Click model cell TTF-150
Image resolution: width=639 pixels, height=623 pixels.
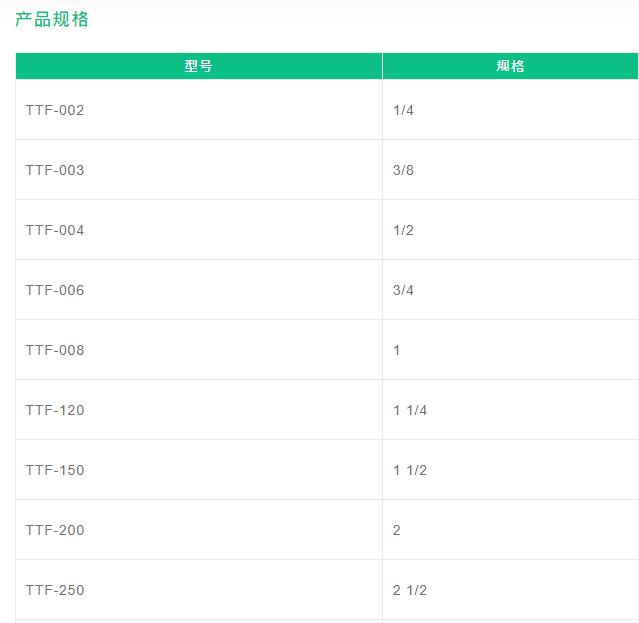tap(55, 470)
